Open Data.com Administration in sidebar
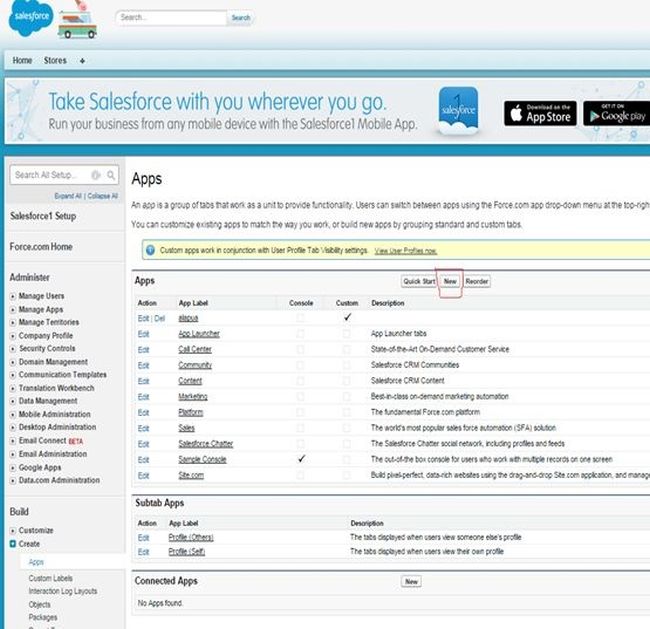The image size is (650, 629). [x=59, y=481]
